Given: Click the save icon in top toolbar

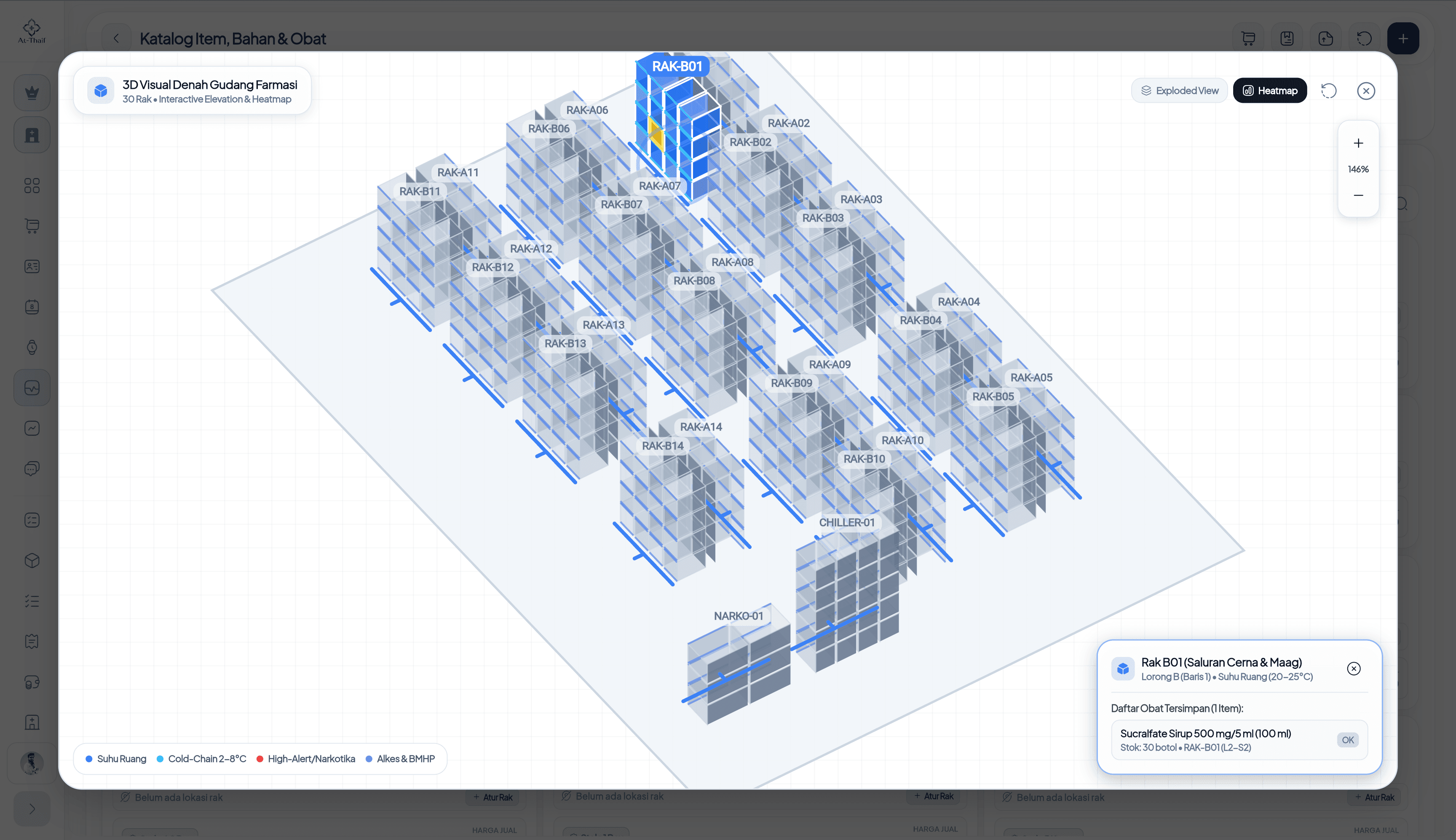Looking at the screenshot, I should pos(1286,38).
